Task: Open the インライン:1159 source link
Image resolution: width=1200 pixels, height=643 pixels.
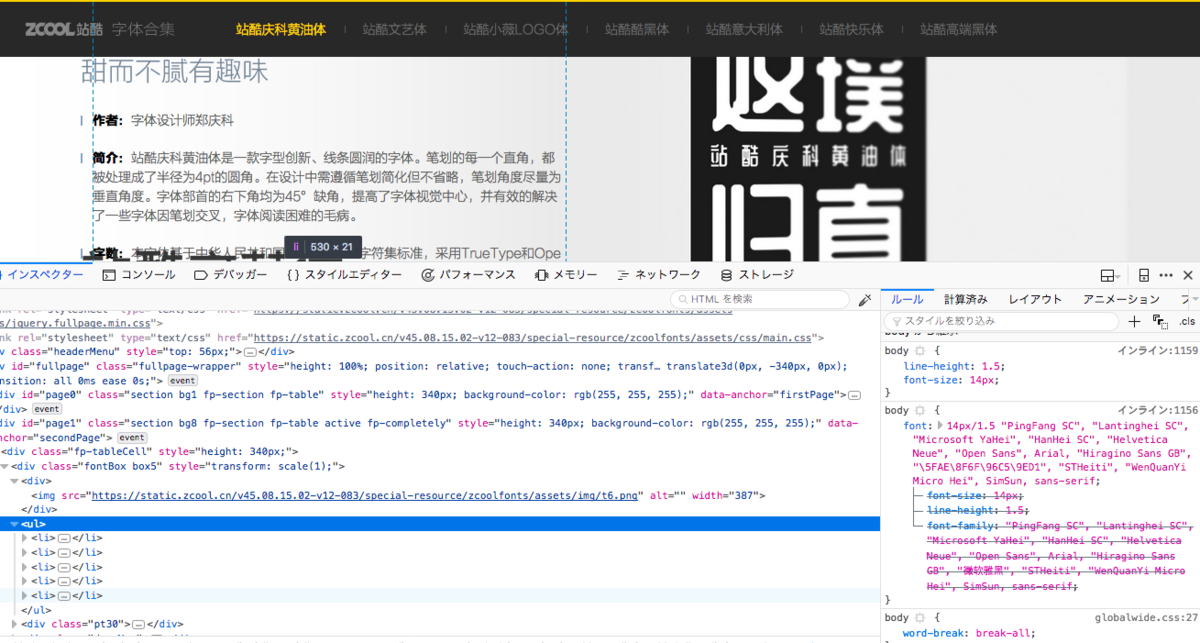Action: tap(1157, 351)
